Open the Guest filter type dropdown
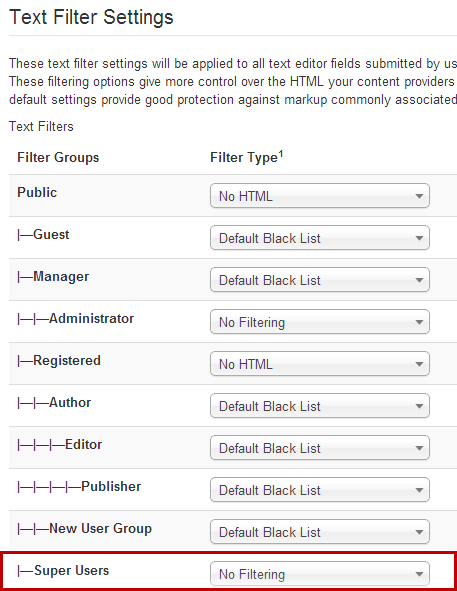 pos(320,238)
